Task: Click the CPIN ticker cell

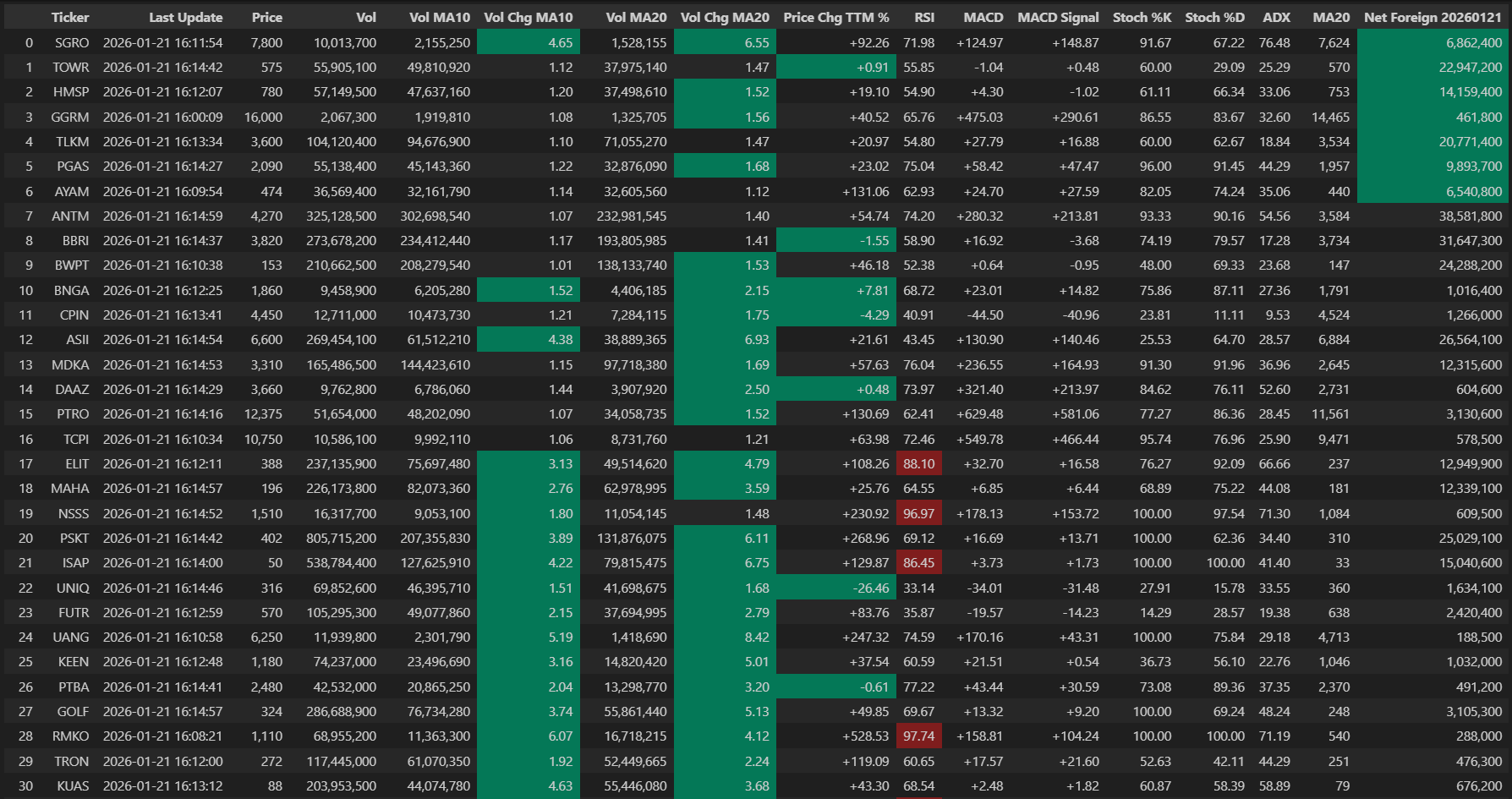Action: (74, 315)
